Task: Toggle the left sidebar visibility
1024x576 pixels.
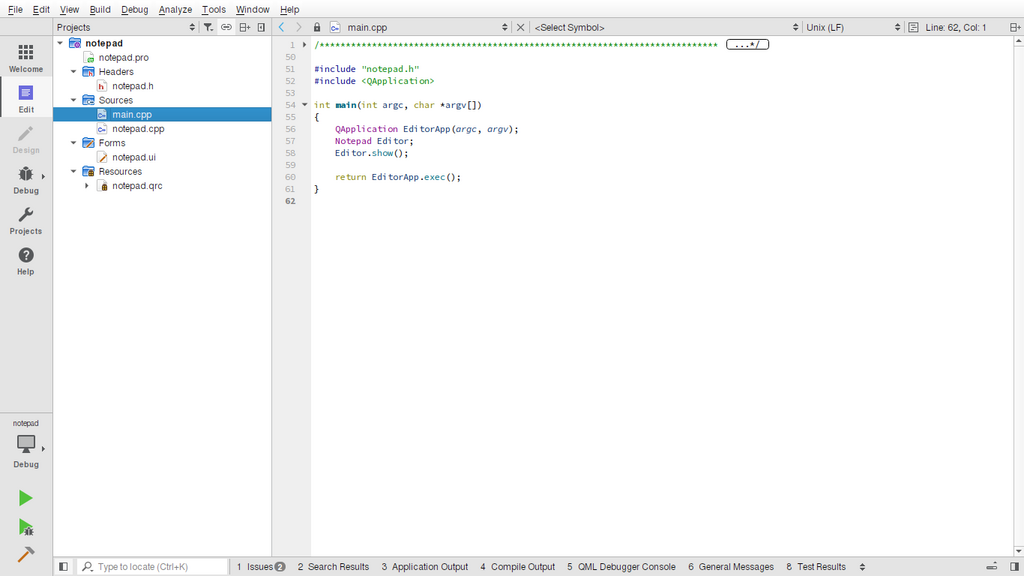Action: (x=63, y=567)
